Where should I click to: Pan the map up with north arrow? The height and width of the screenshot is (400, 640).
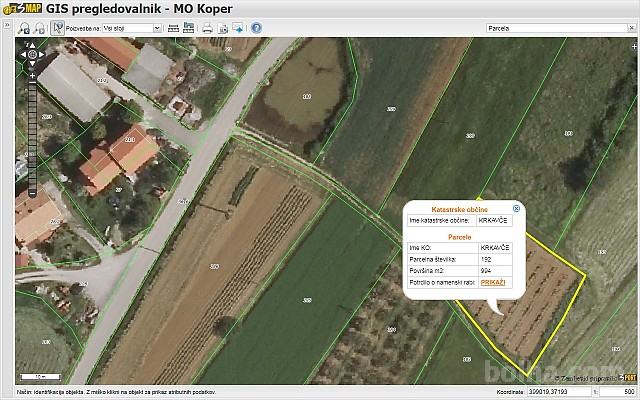point(32,46)
